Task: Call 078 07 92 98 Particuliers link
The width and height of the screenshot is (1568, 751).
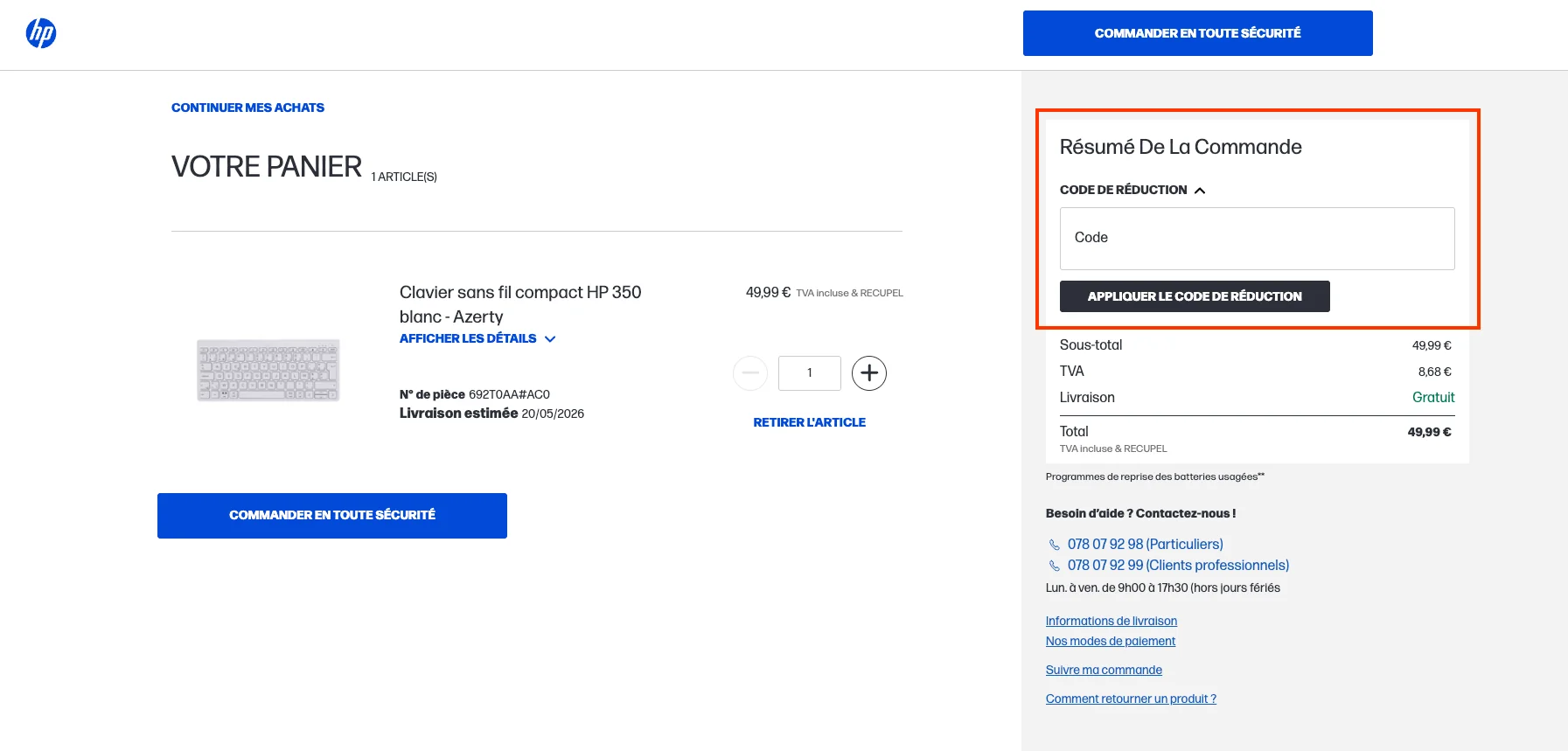Action: coord(1146,544)
